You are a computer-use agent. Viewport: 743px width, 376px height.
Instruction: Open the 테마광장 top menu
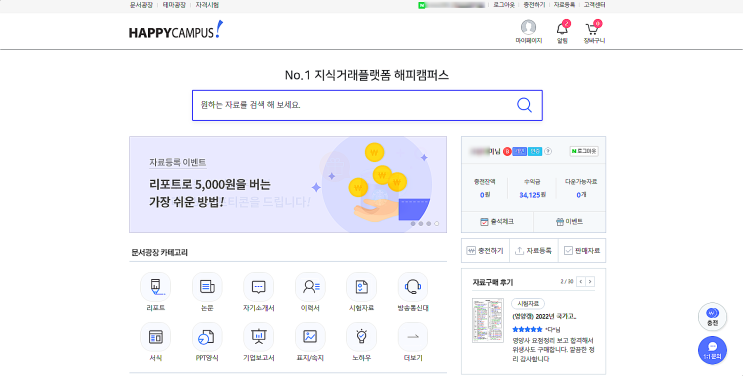coord(174,5)
